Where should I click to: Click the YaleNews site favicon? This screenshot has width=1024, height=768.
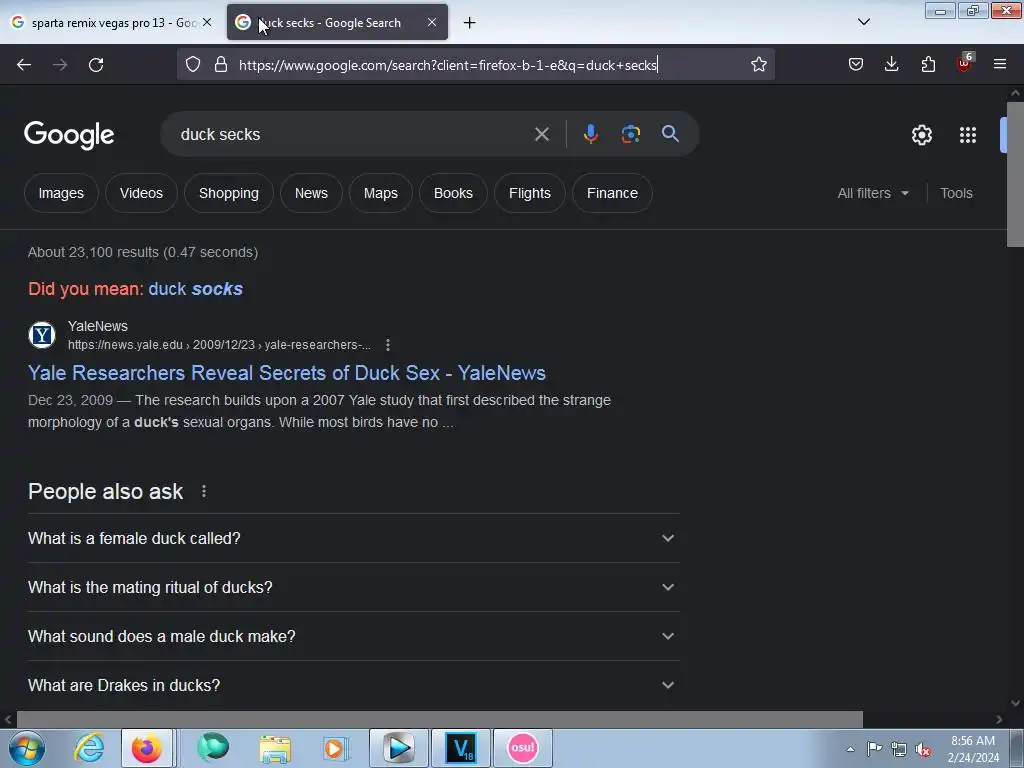tap(42, 335)
